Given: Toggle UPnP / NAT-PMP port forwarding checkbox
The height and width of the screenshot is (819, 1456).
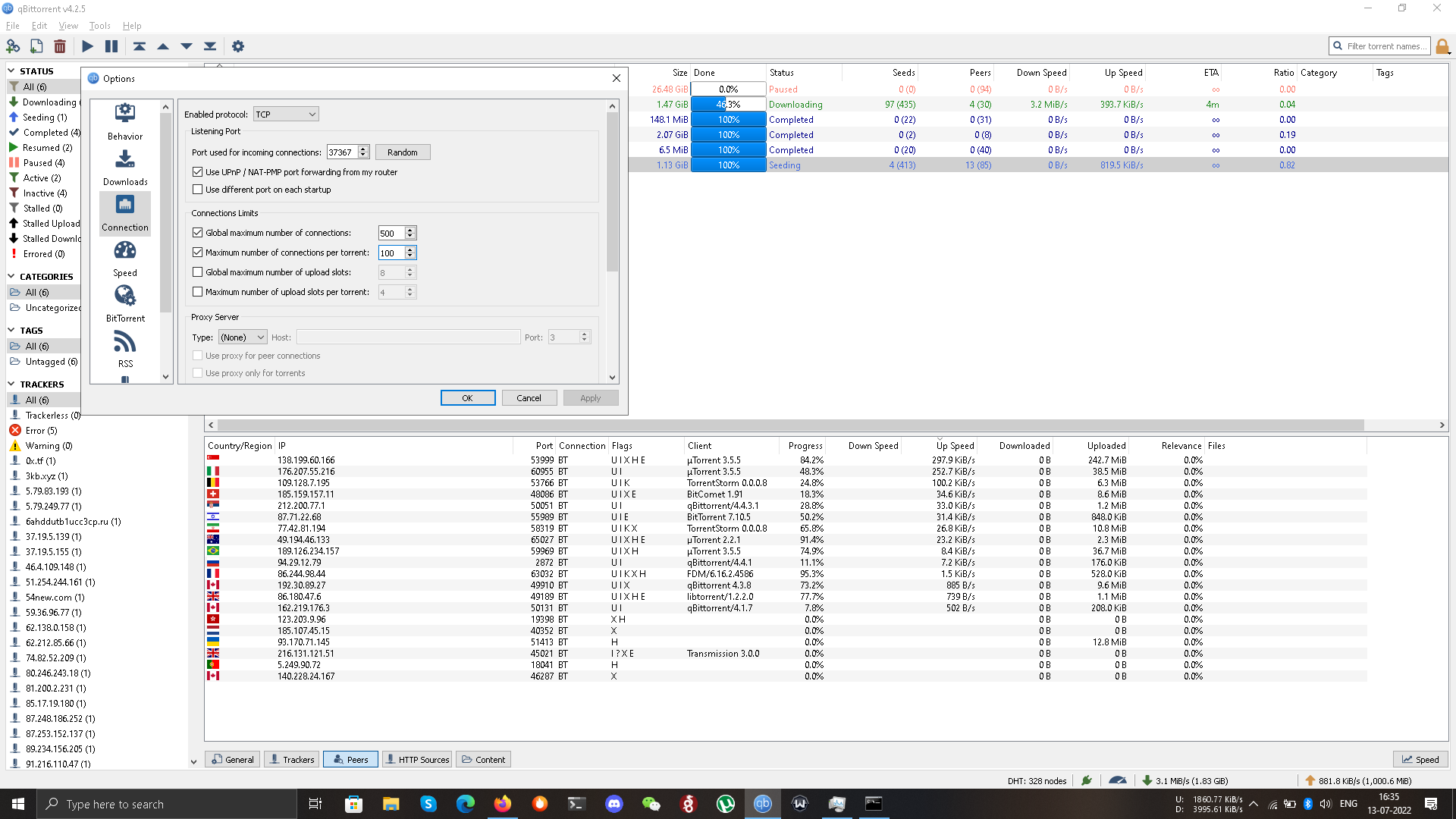Looking at the screenshot, I should click(198, 172).
